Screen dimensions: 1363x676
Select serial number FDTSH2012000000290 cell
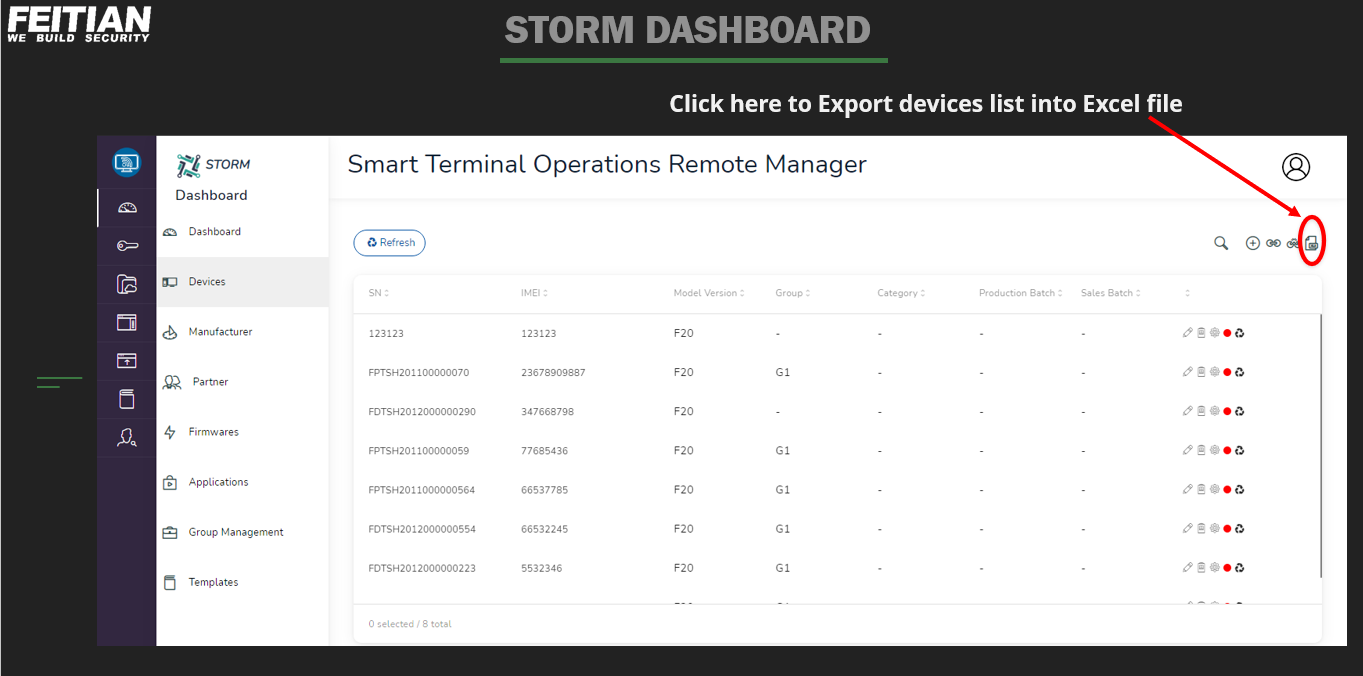(x=422, y=411)
